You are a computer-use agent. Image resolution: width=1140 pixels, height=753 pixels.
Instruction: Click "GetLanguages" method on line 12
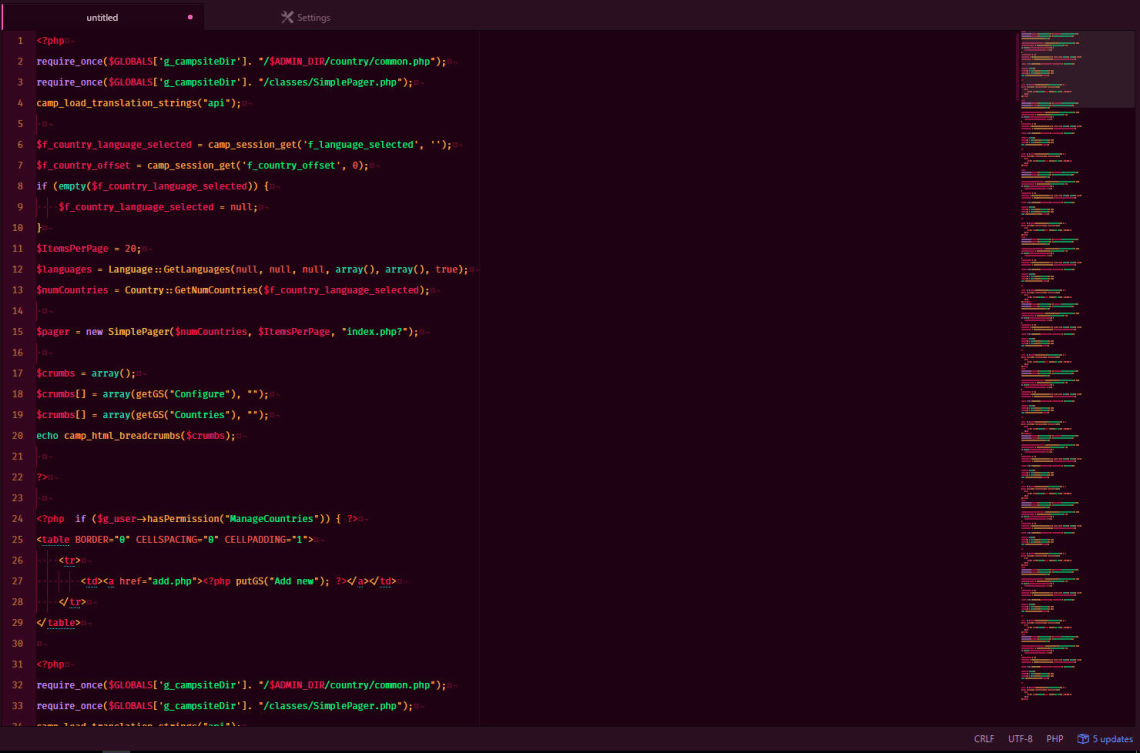(x=196, y=270)
